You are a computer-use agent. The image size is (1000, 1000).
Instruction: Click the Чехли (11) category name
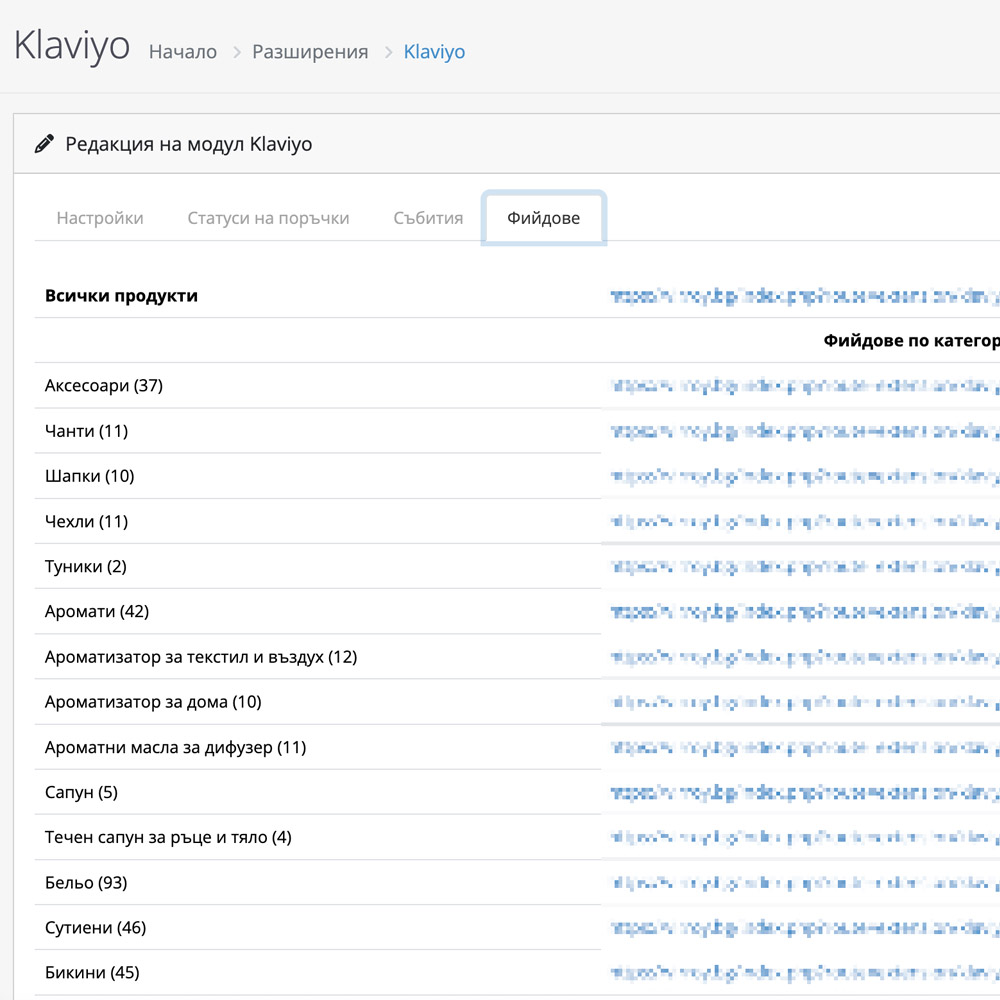tap(87, 521)
